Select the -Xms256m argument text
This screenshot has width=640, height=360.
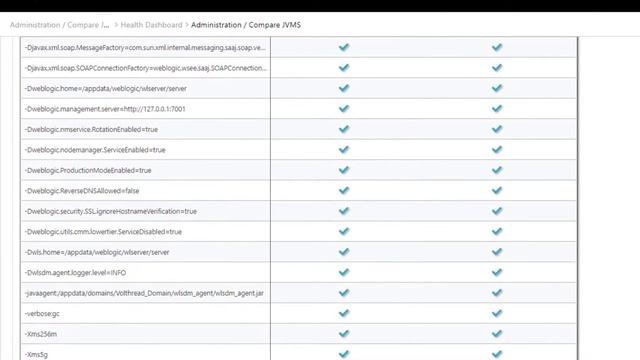point(41,334)
